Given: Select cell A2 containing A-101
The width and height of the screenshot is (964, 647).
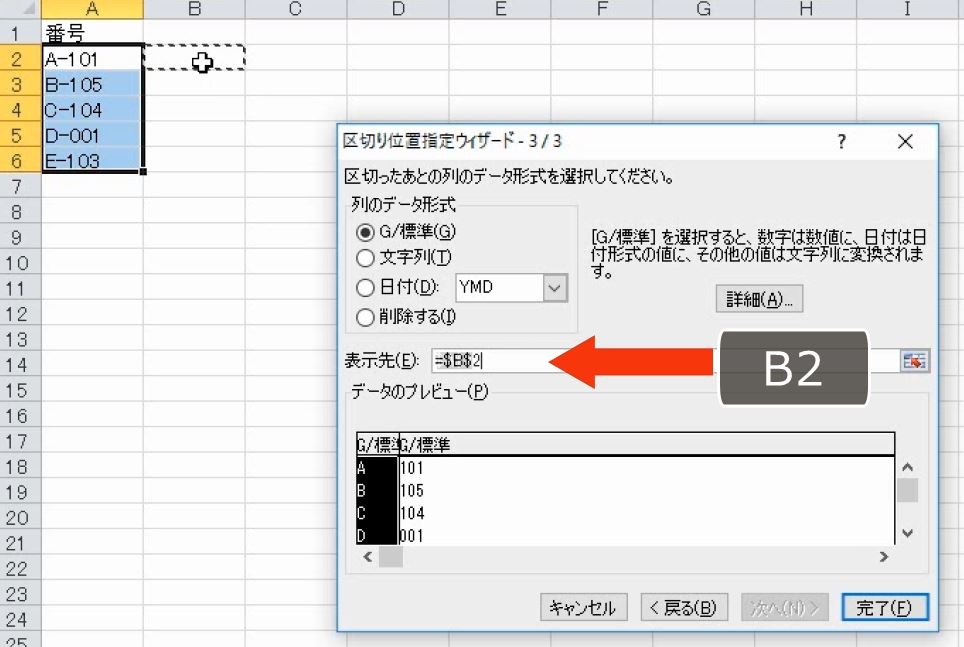Looking at the screenshot, I should point(90,57).
